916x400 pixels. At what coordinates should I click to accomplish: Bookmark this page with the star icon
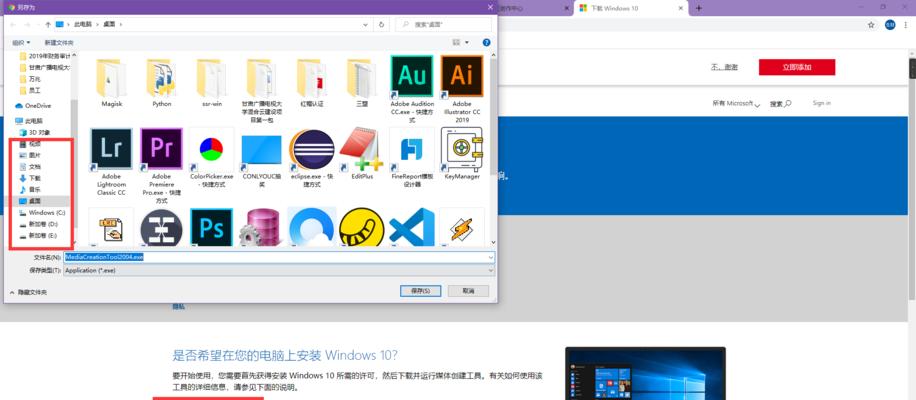[871, 25]
